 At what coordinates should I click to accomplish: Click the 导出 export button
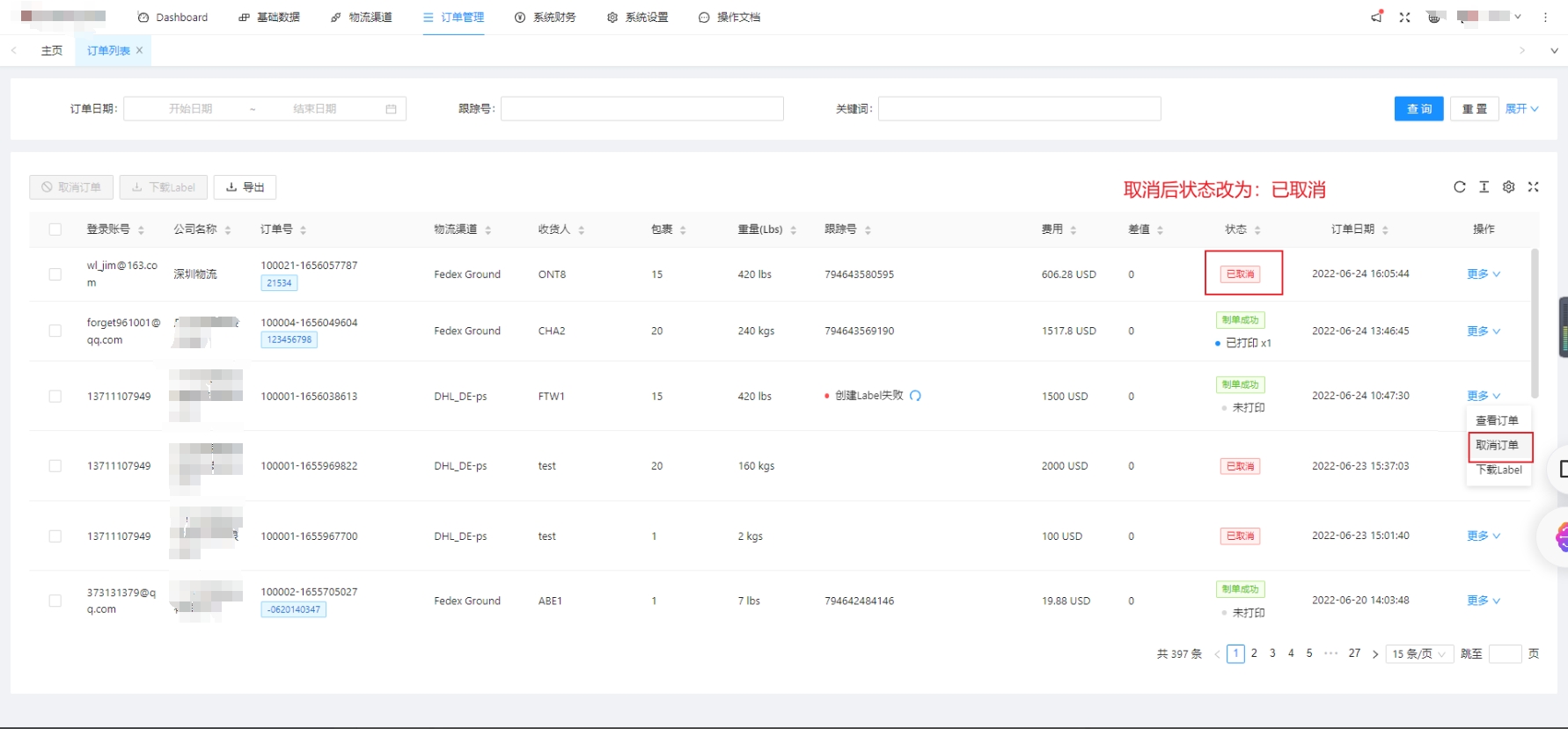[x=245, y=187]
